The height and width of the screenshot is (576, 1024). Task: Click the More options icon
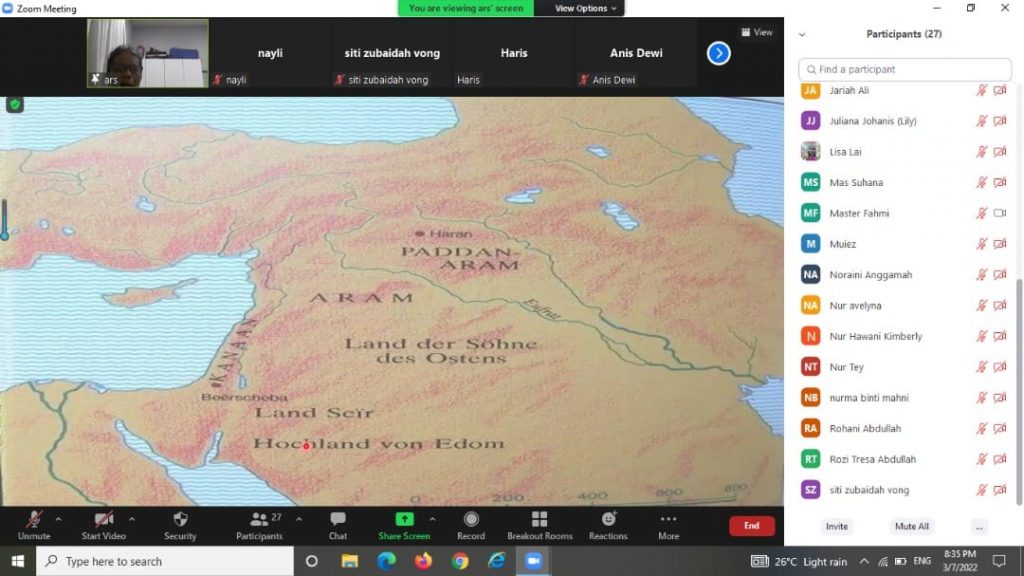(x=668, y=520)
